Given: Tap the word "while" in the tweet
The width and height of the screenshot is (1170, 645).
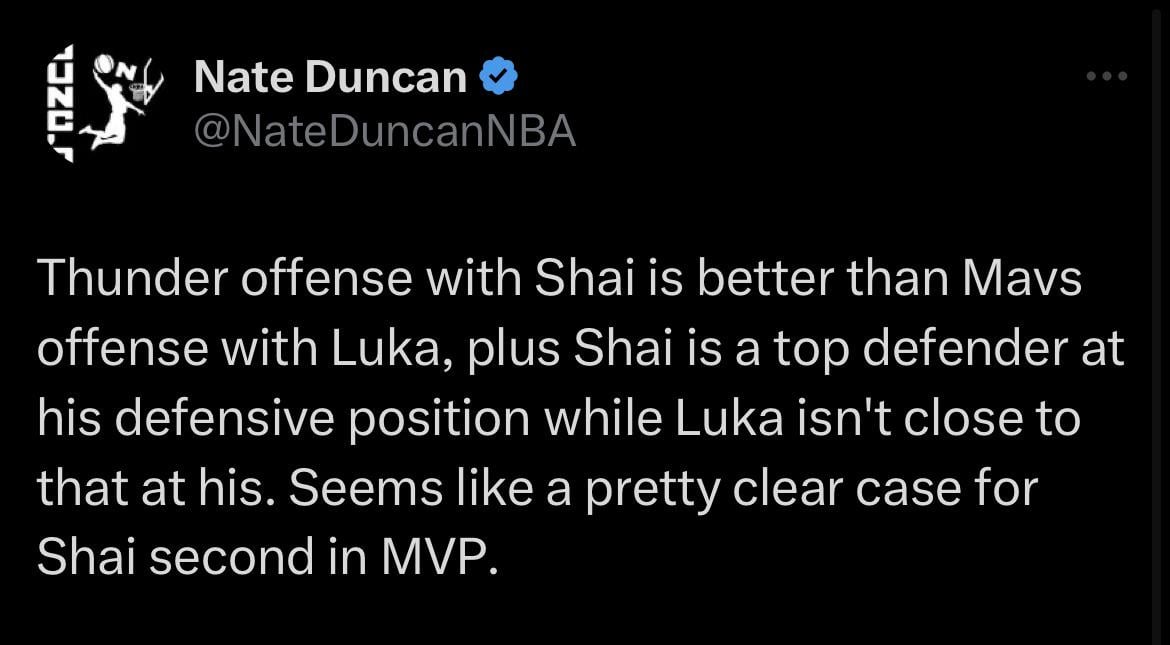Looking at the screenshot, I should click(603, 420).
